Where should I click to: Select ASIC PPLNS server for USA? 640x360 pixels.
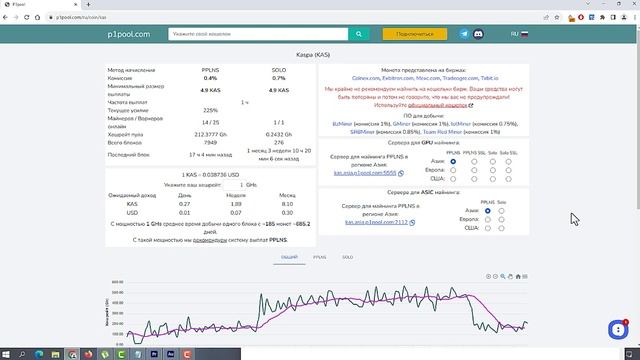[488, 228]
